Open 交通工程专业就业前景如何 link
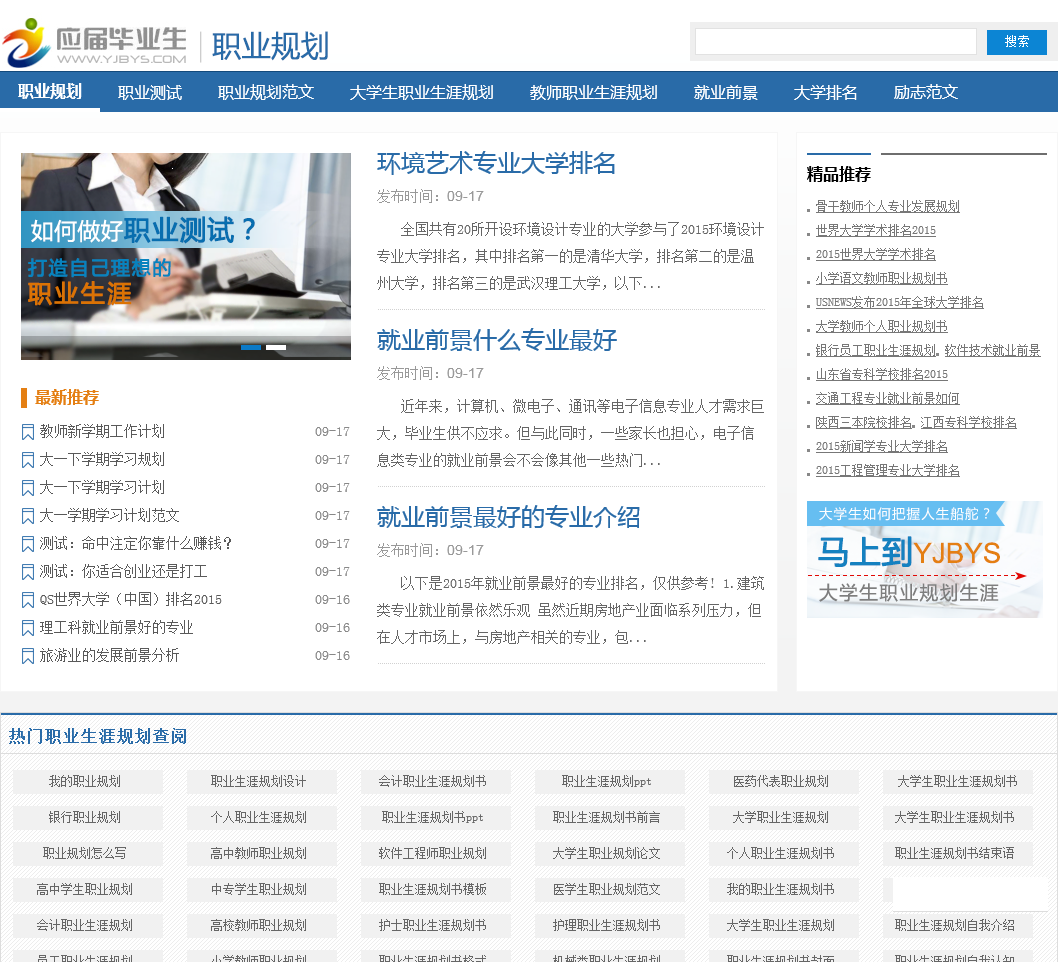Screen dimensions: 1058x962 [887, 399]
